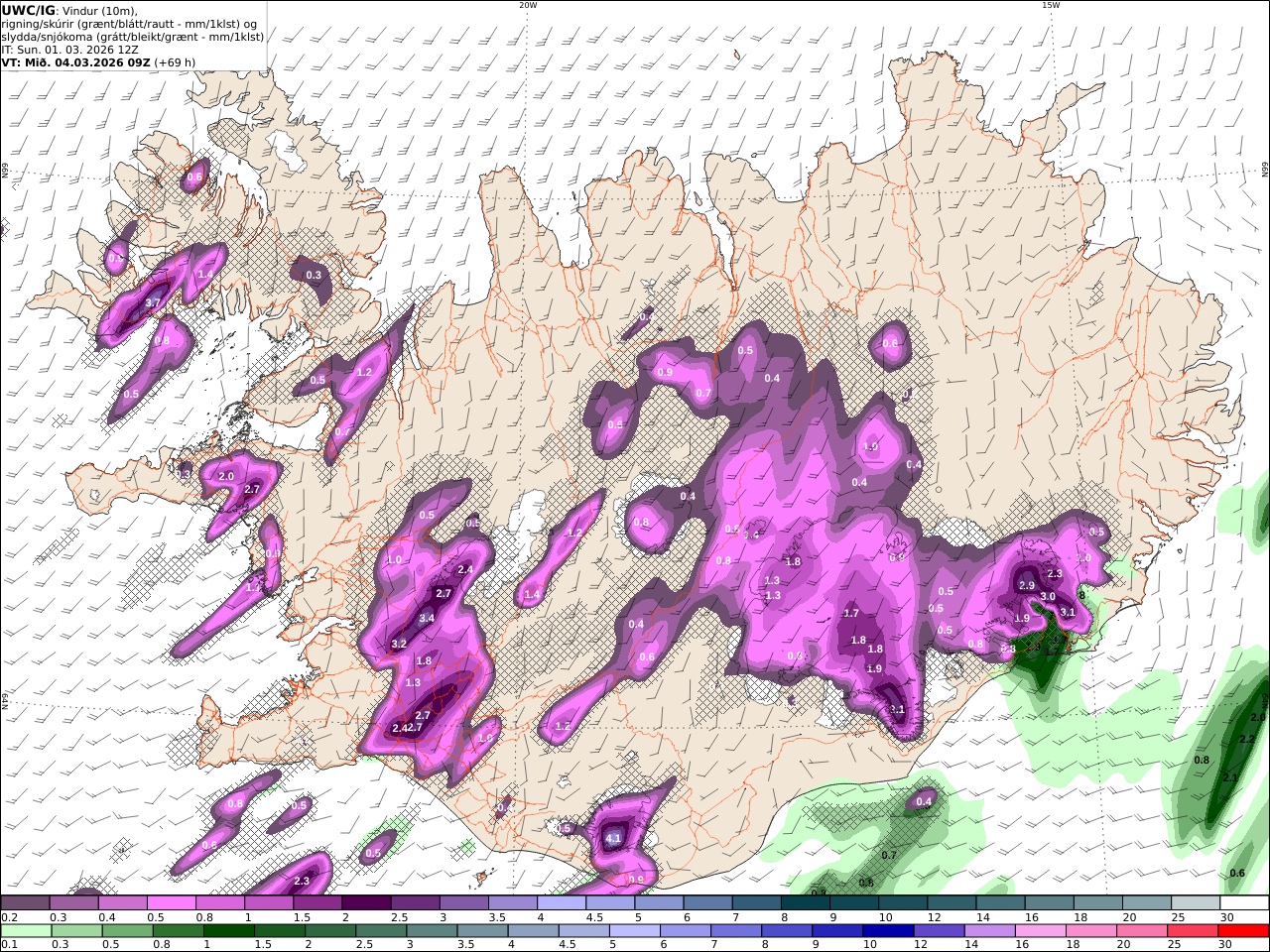1270x952 pixels.
Task: Click the '18' label under lower scale
Action: 1073,945
